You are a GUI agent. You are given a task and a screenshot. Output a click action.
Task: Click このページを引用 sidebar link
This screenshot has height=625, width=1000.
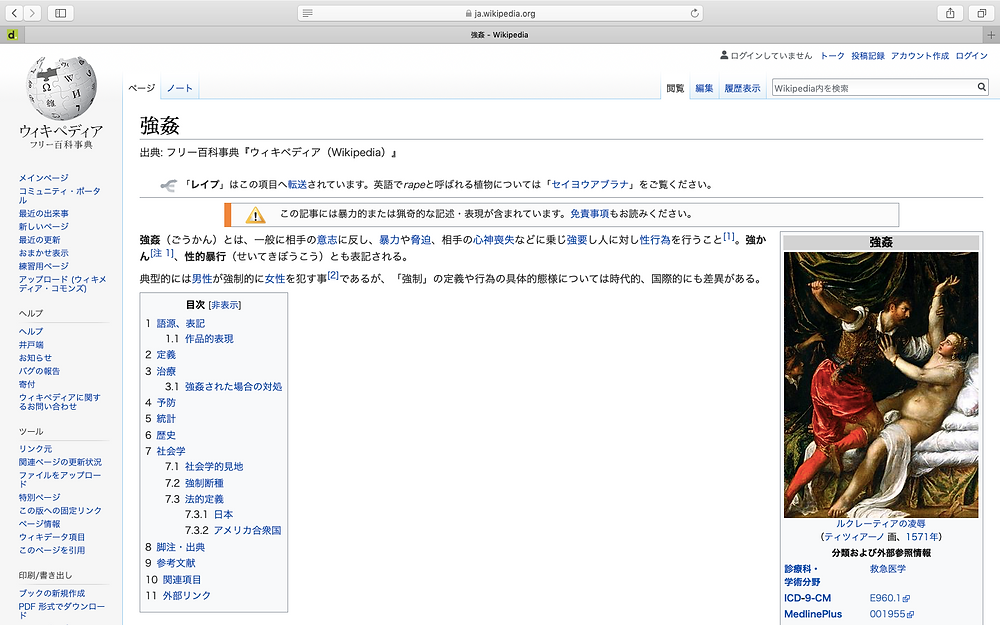pos(52,550)
